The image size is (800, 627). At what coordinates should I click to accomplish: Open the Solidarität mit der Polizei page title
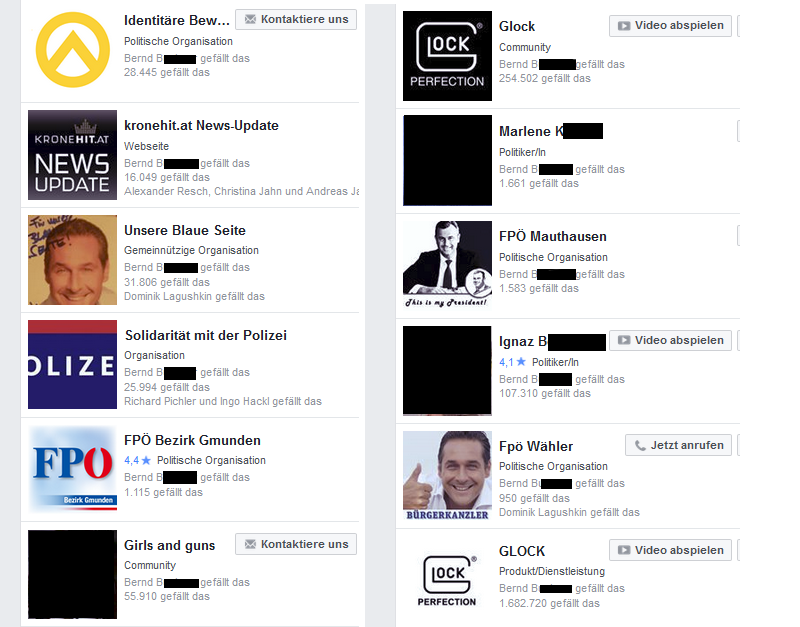point(206,335)
